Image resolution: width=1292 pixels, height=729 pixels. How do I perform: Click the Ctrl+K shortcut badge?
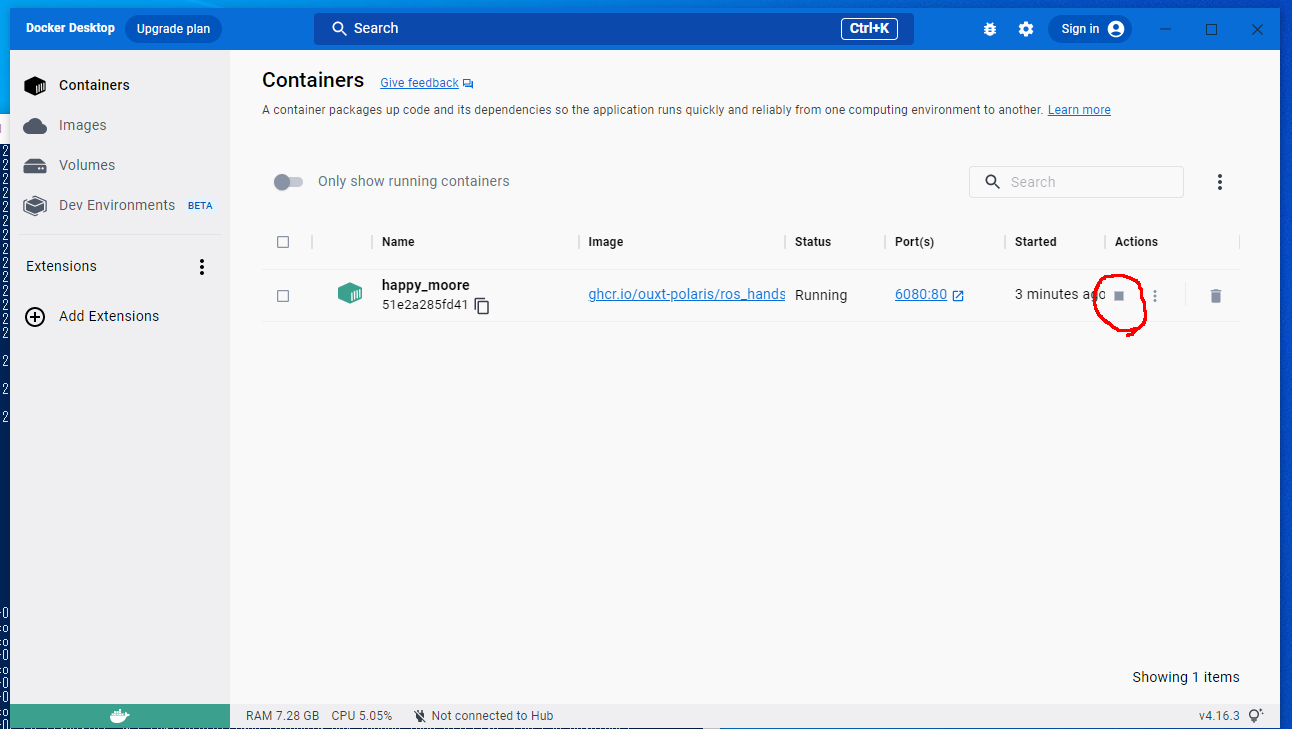(x=869, y=29)
